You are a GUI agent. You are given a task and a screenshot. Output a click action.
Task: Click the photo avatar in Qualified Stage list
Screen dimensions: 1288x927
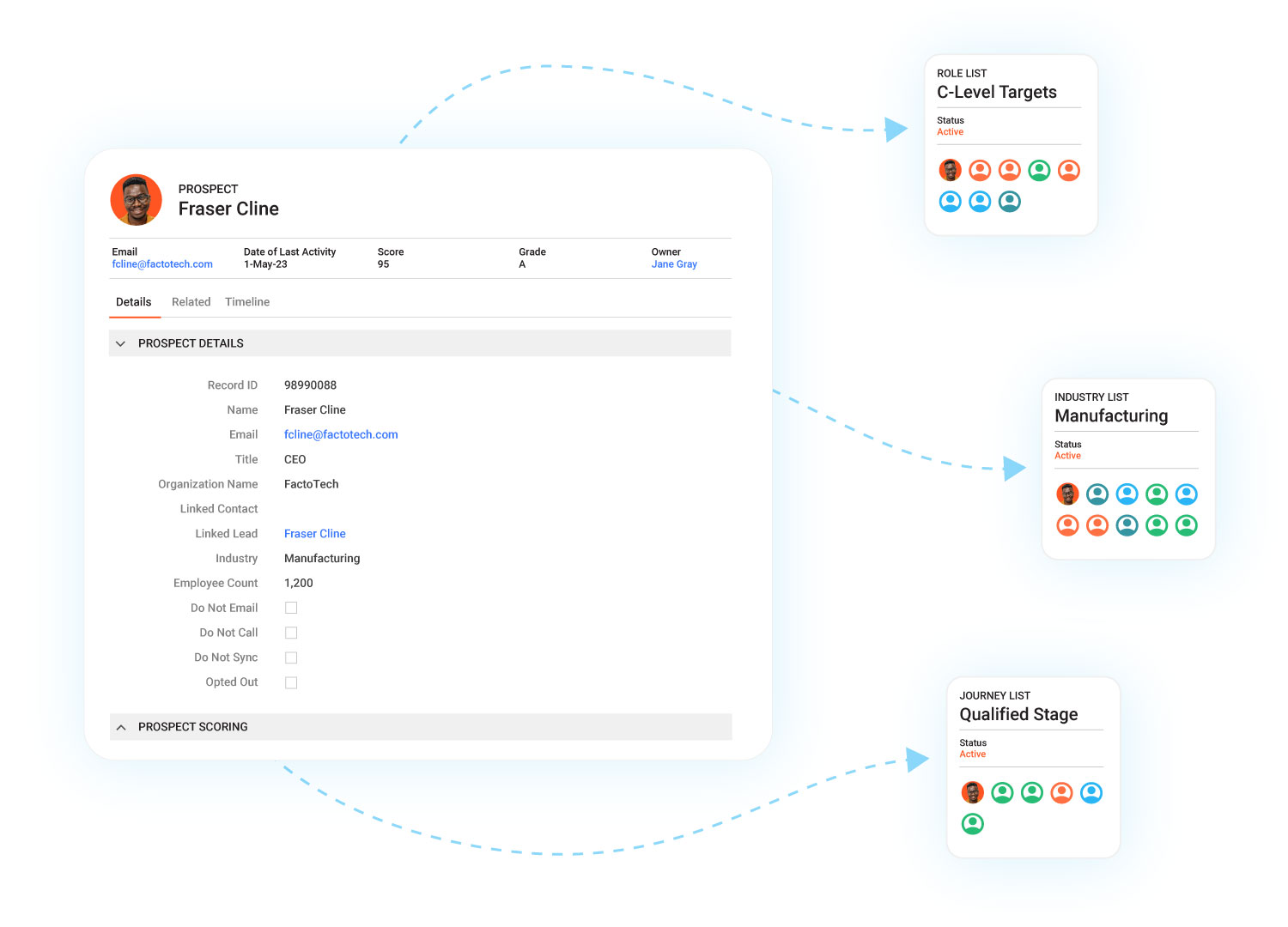[973, 792]
